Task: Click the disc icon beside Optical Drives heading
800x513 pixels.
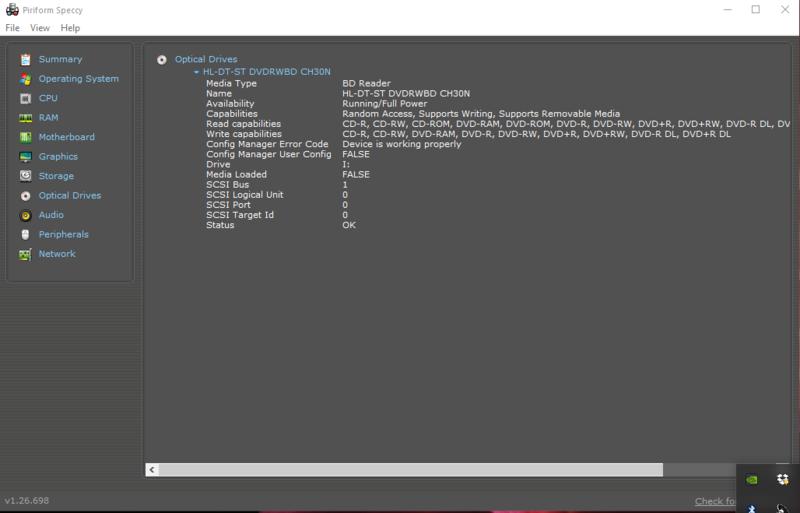Action: point(162,60)
